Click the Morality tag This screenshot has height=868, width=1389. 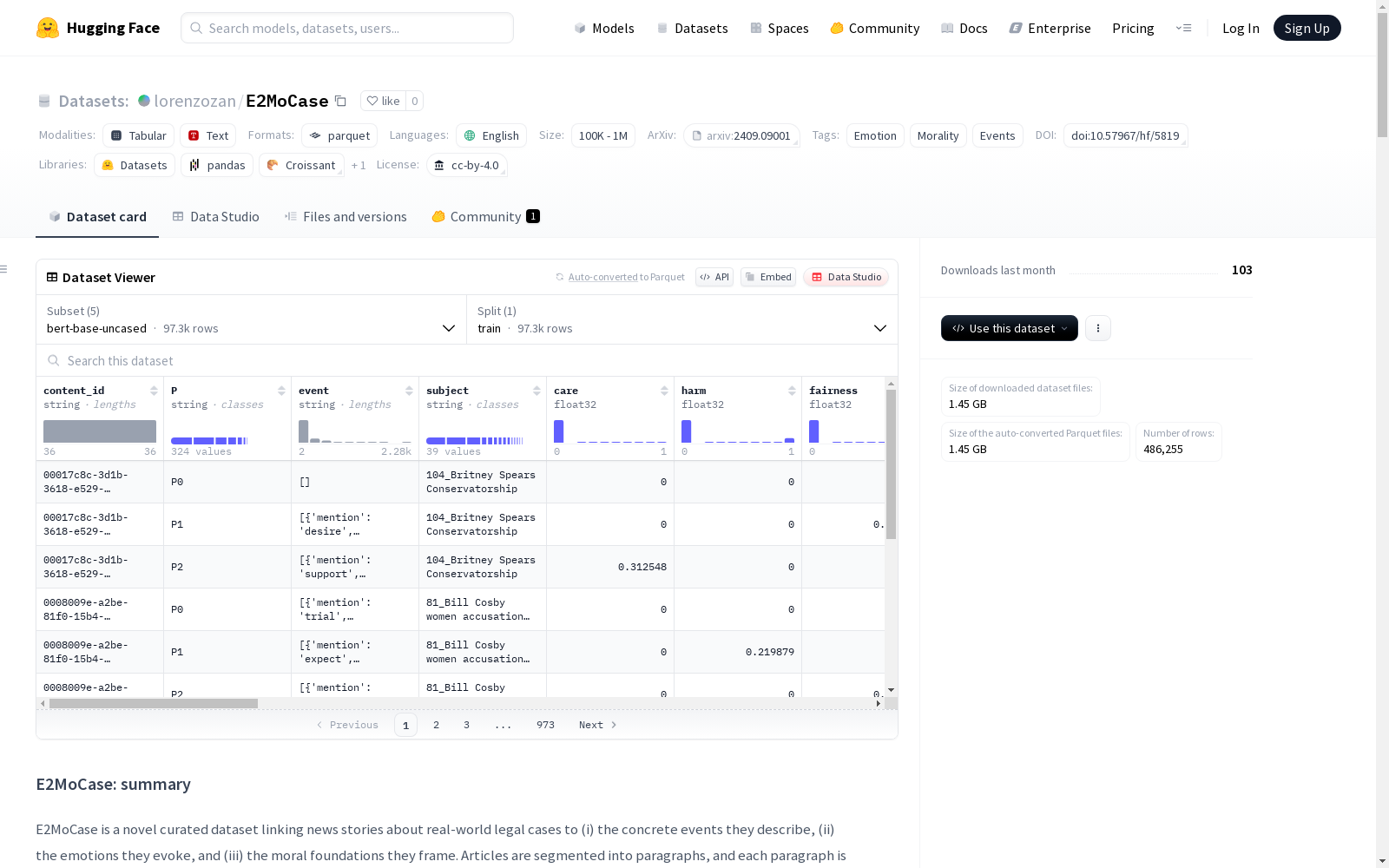coord(938,135)
